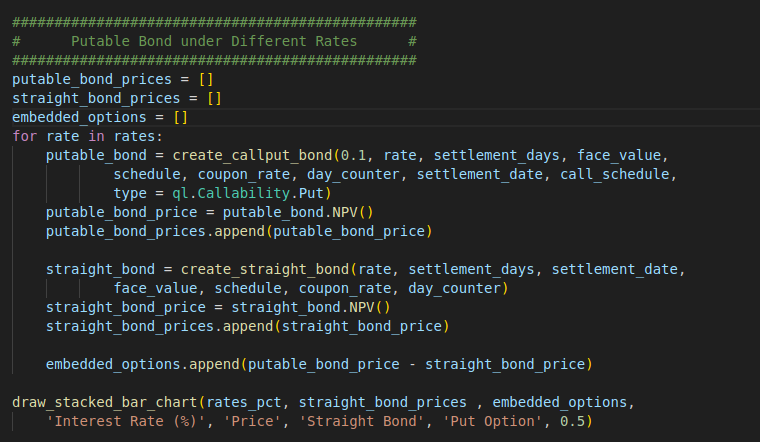Click the straight_bond_prices.append line

[x=247, y=327]
